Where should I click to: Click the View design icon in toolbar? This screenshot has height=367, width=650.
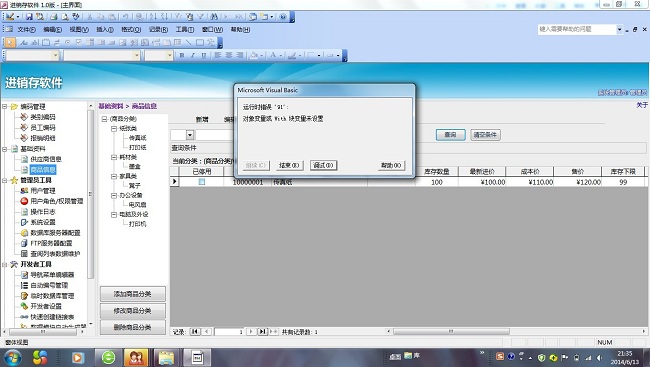pyautogui.click(x=10, y=17)
